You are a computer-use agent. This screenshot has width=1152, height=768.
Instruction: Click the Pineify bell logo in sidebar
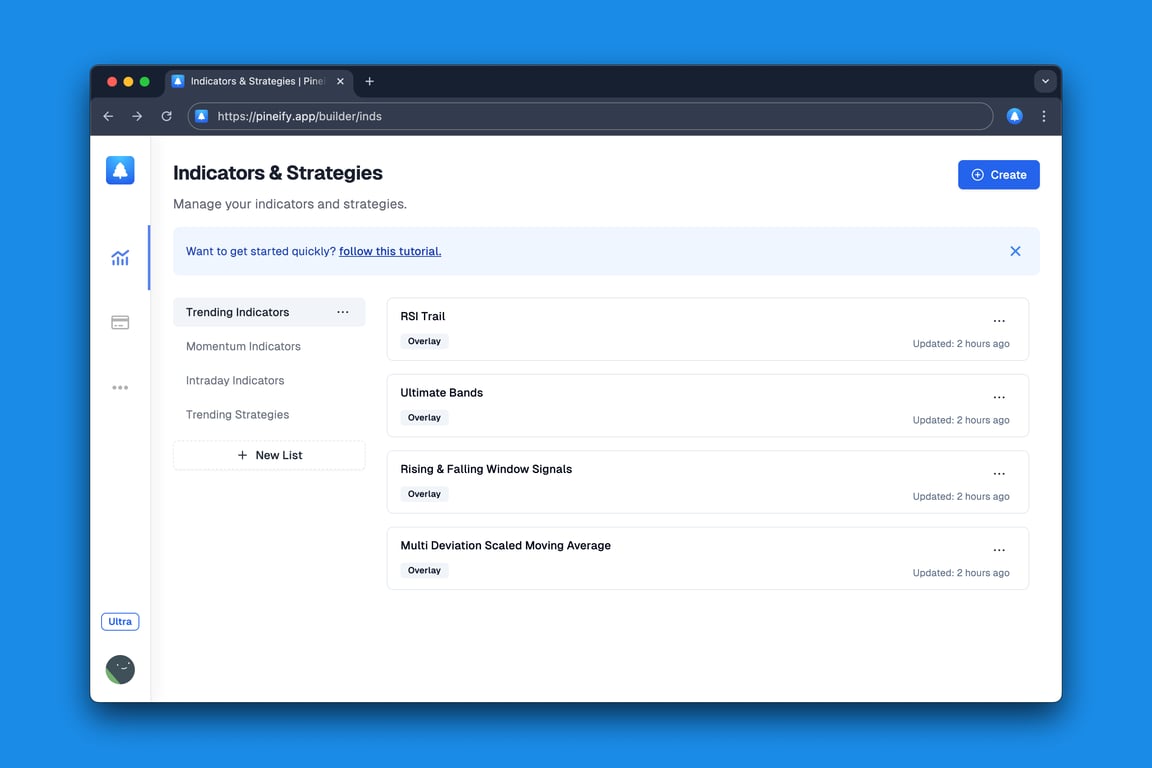click(x=120, y=171)
